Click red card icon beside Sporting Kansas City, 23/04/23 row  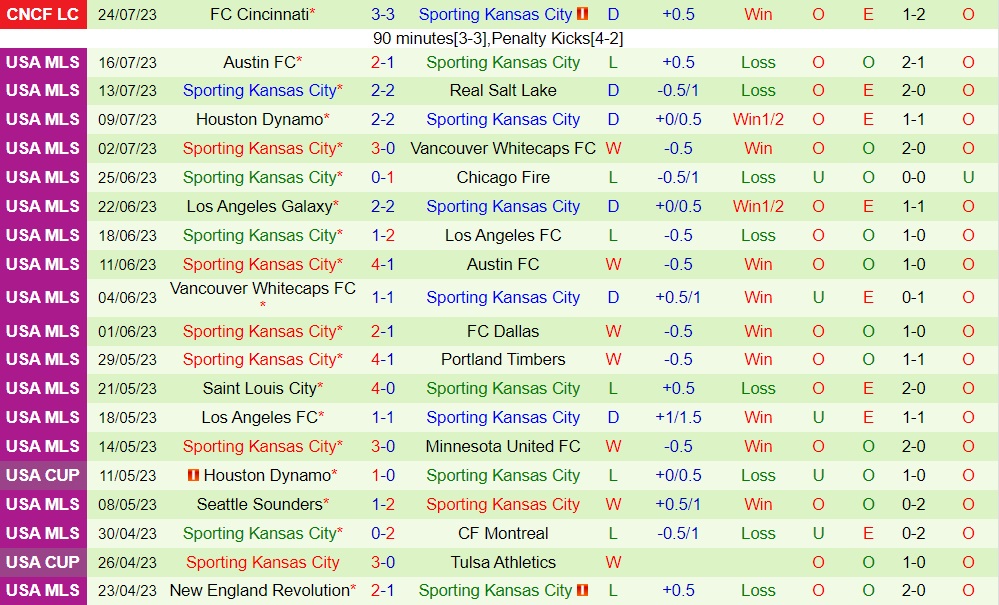(584, 590)
